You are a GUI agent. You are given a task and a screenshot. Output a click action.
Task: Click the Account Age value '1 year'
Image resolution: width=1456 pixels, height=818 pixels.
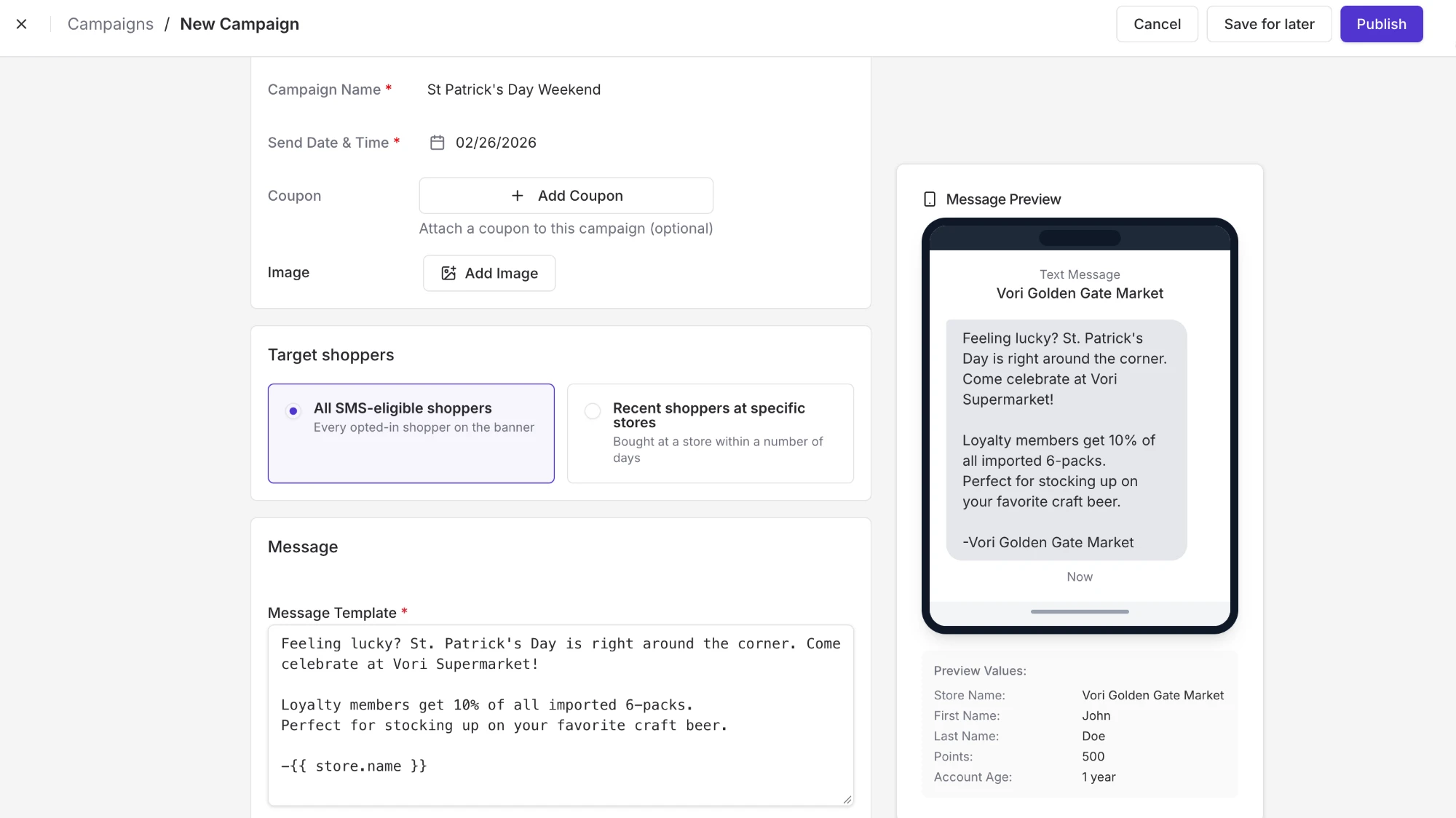(1099, 777)
